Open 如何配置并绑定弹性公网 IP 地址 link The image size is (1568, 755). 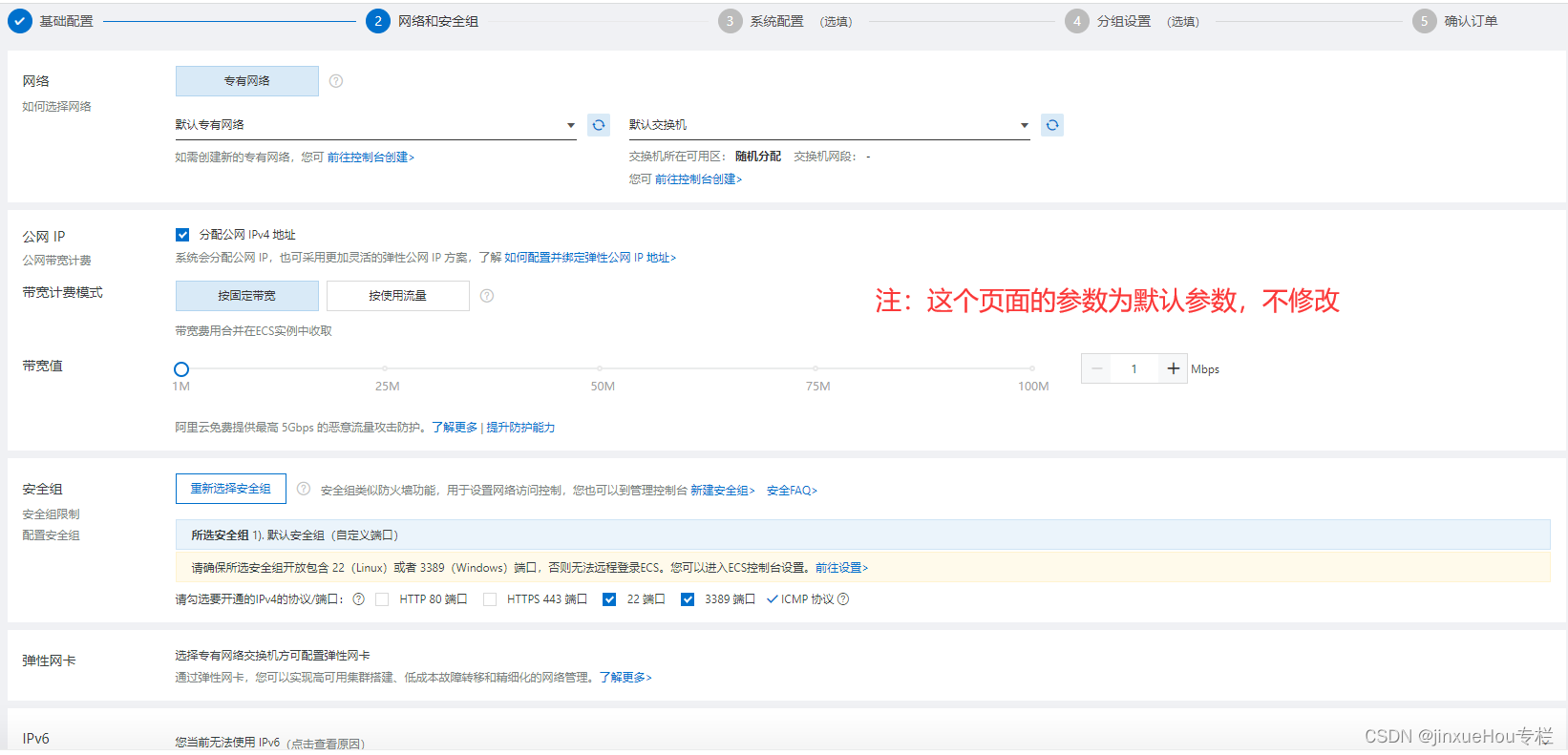(x=590, y=258)
